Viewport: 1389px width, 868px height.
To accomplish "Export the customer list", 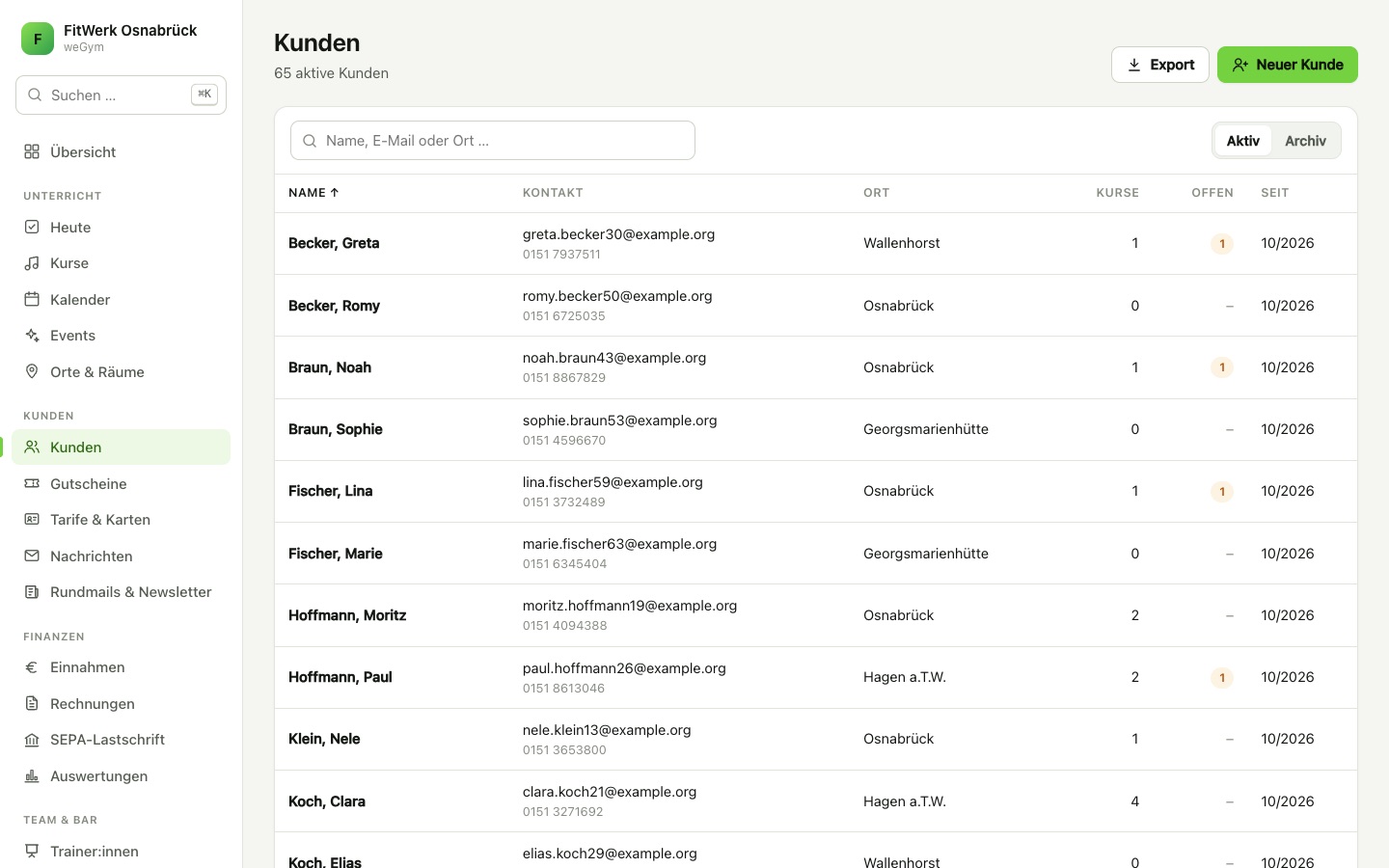I will (x=1160, y=65).
